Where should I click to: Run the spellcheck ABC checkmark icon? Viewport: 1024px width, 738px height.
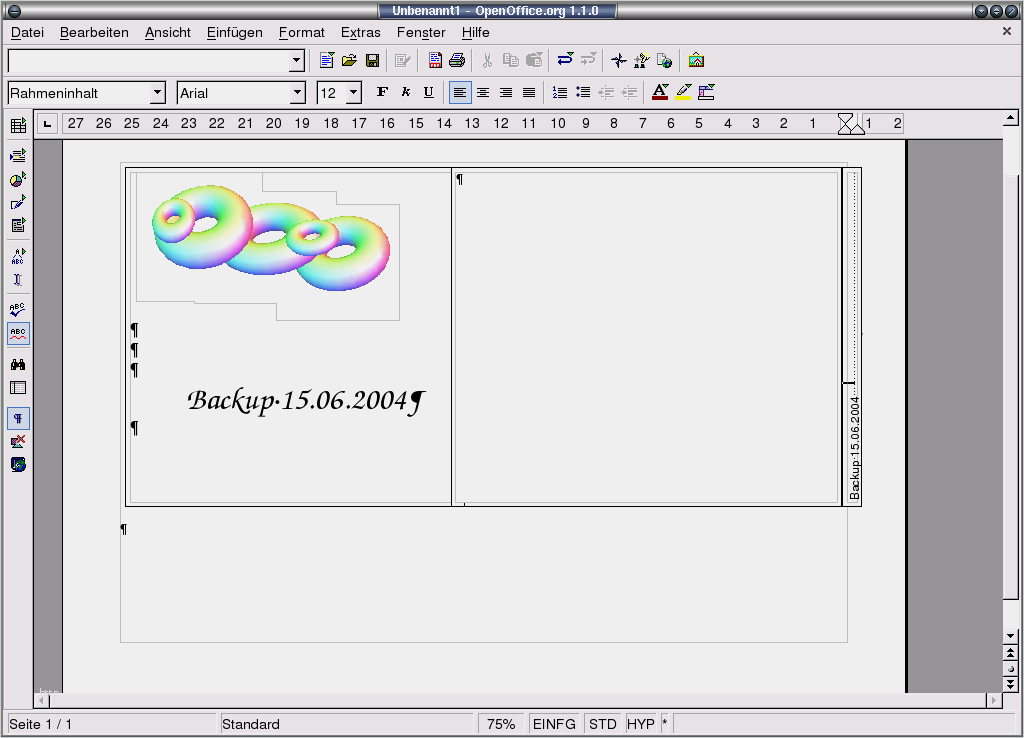(x=18, y=310)
